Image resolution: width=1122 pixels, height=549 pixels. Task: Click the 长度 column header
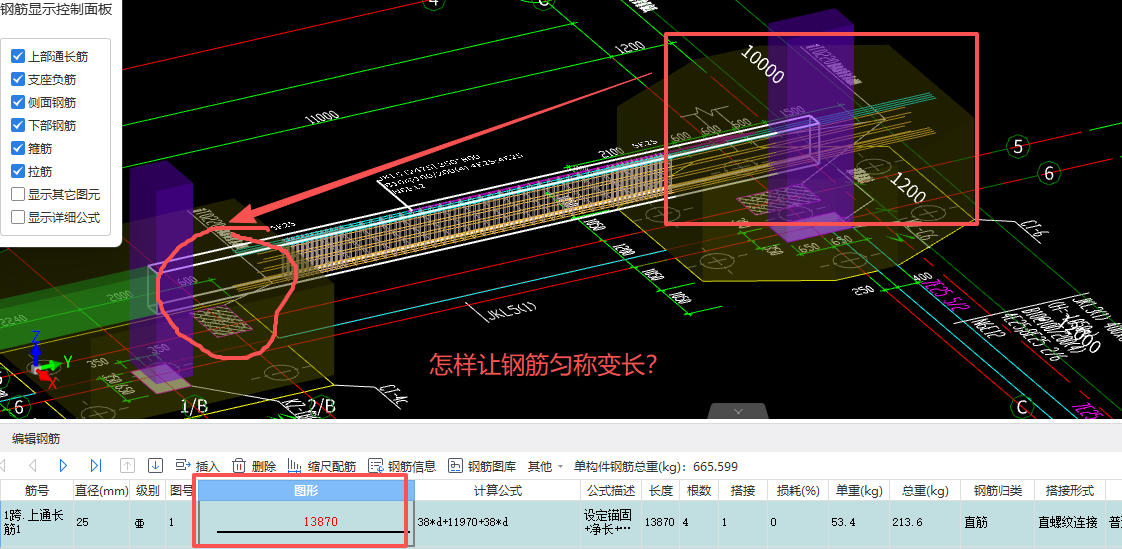pos(660,490)
